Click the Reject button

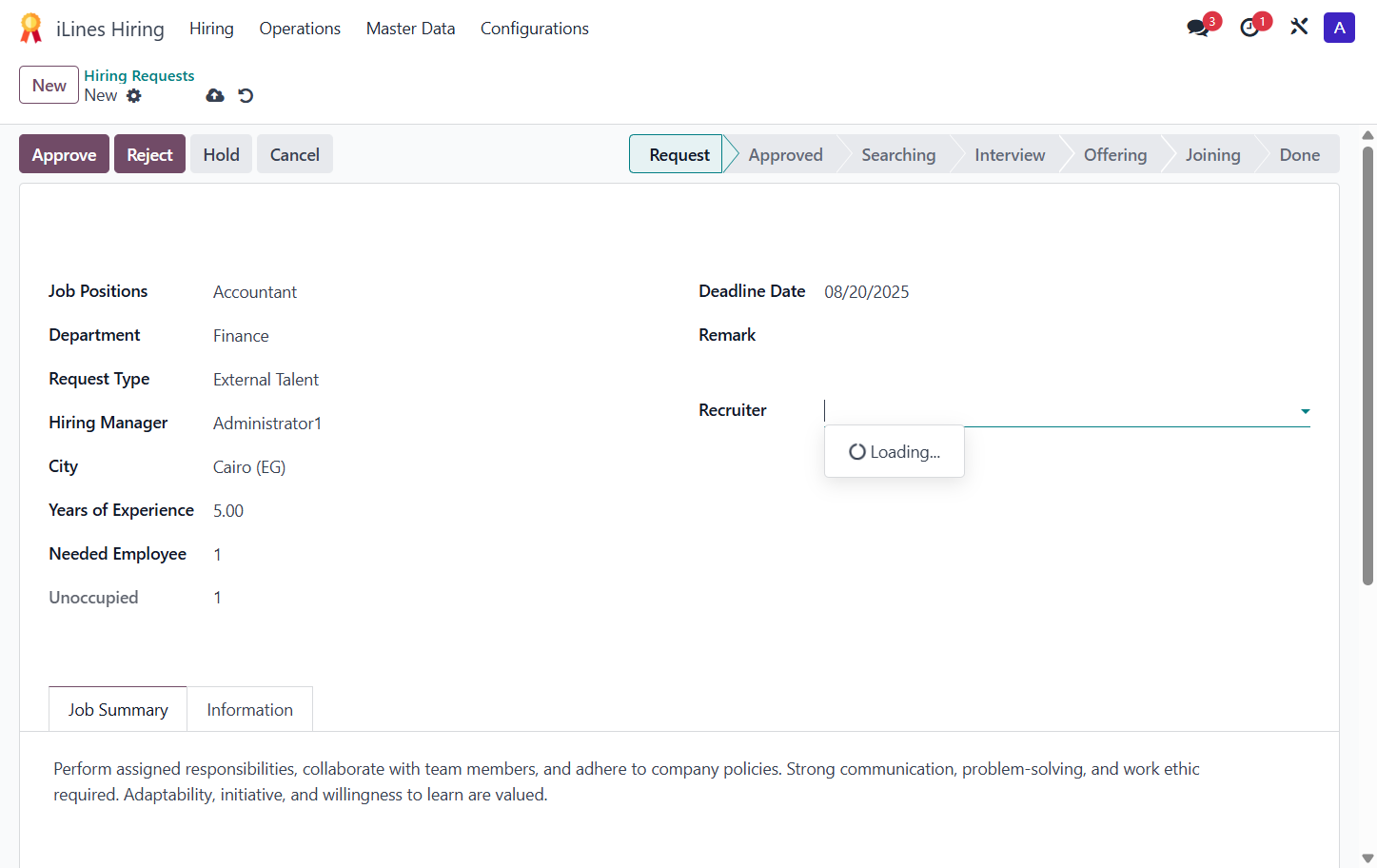point(149,154)
